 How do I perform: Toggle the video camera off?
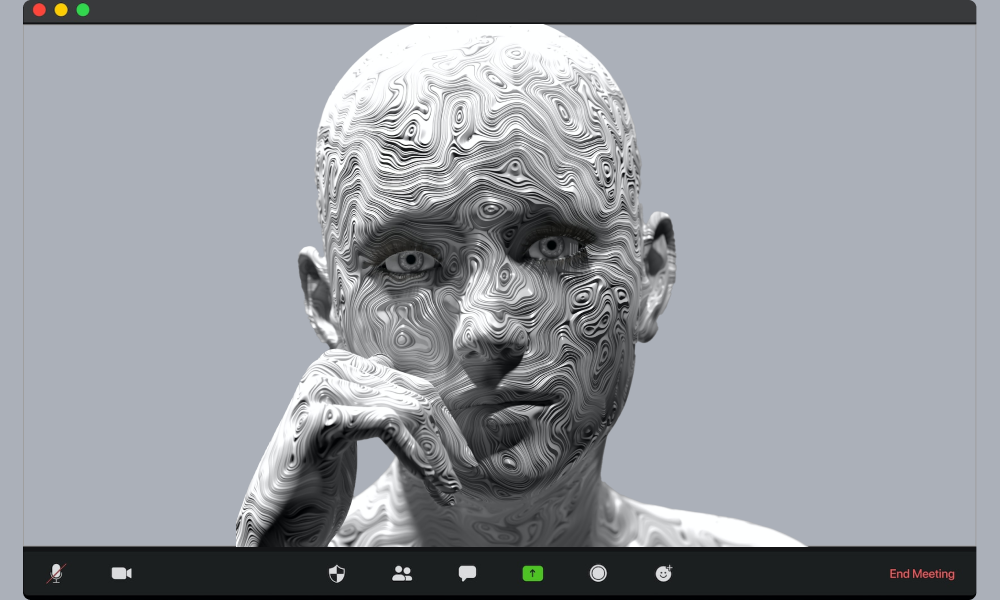point(121,573)
